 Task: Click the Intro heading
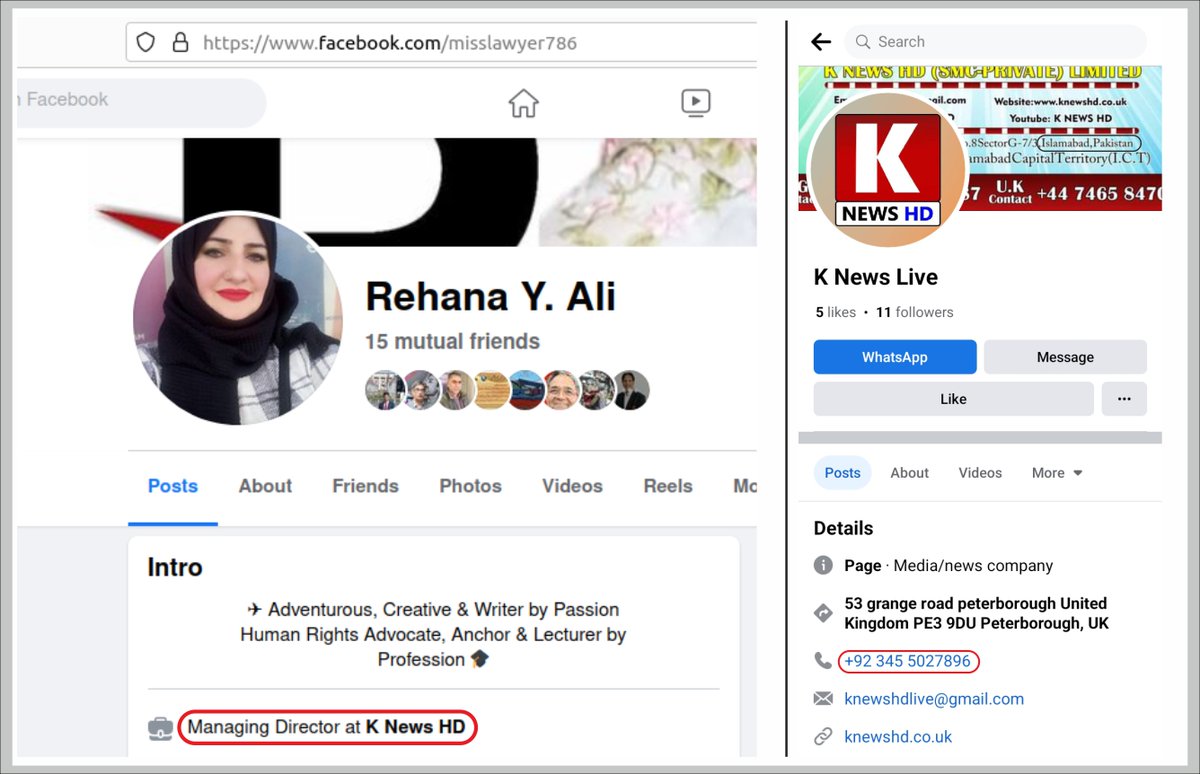[x=175, y=567]
